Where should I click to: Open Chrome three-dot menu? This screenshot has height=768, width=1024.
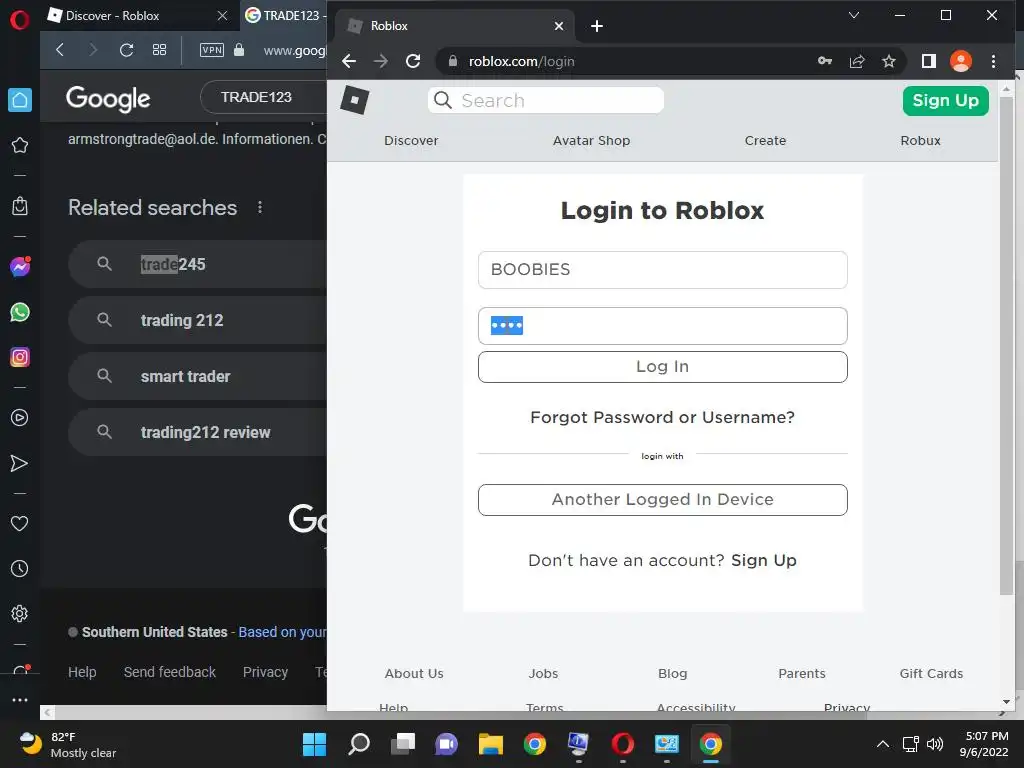click(993, 61)
